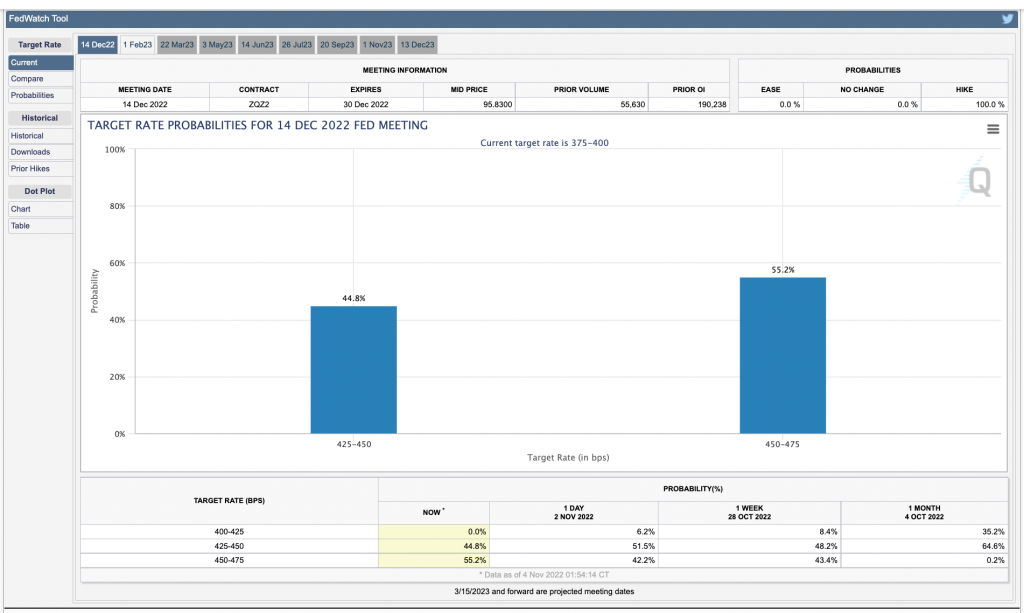The width and height of the screenshot is (1024, 613).
Task: Click the 1 DAY 2 NOV 2022 header
Action: (x=573, y=512)
